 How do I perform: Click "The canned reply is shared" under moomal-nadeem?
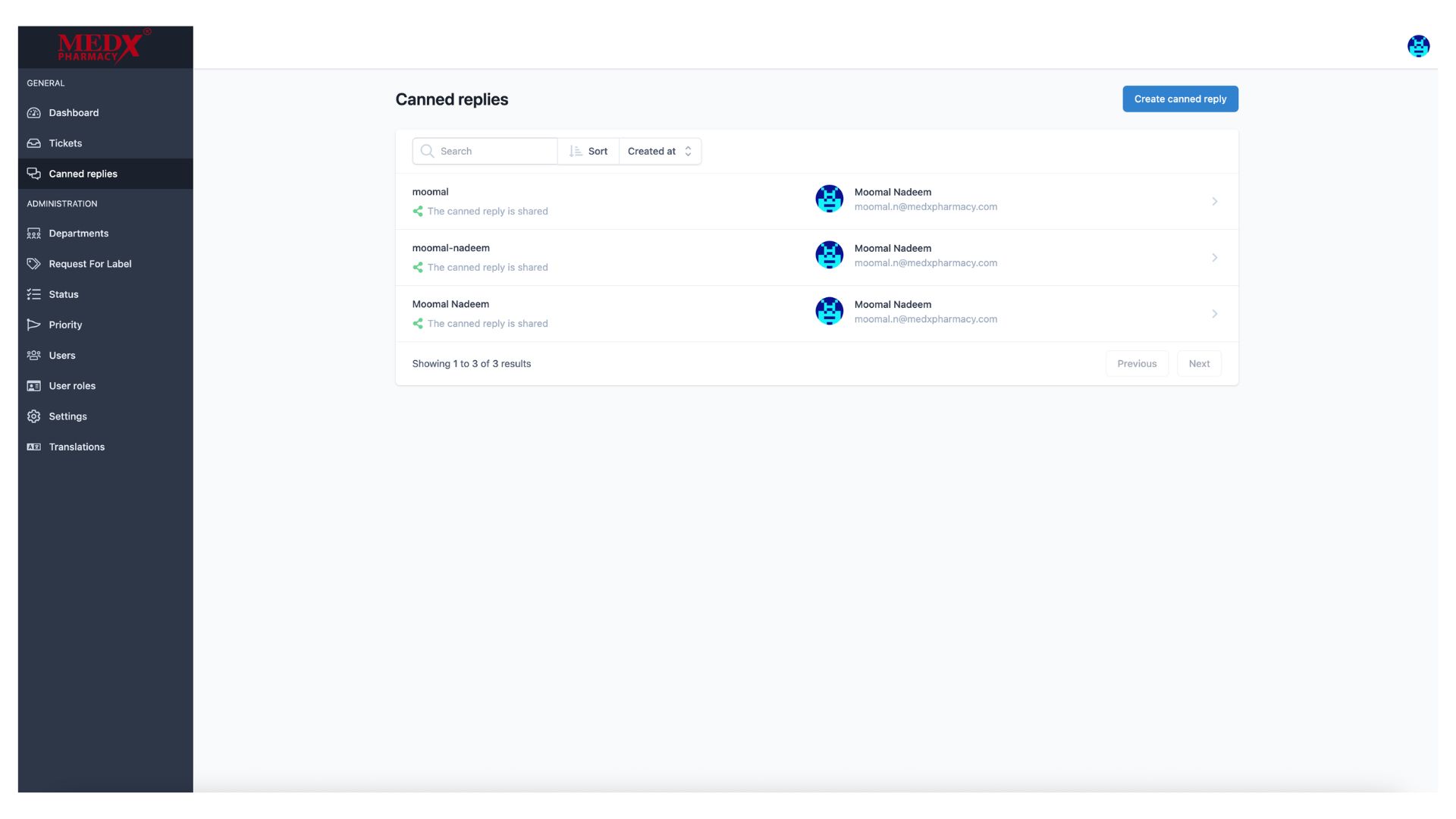487,268
